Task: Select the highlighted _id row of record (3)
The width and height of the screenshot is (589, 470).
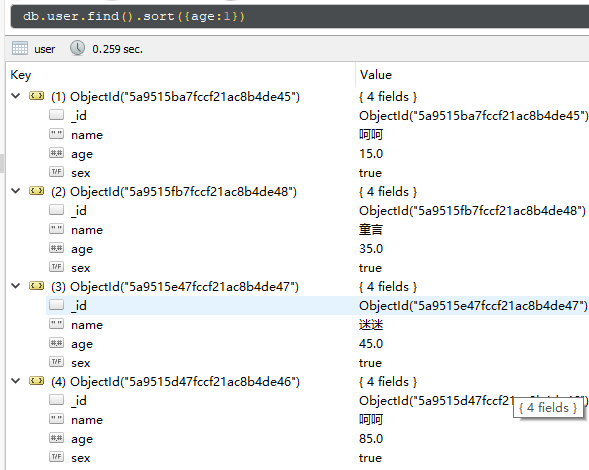Action: pyautogui.click(x=317, y=305)
